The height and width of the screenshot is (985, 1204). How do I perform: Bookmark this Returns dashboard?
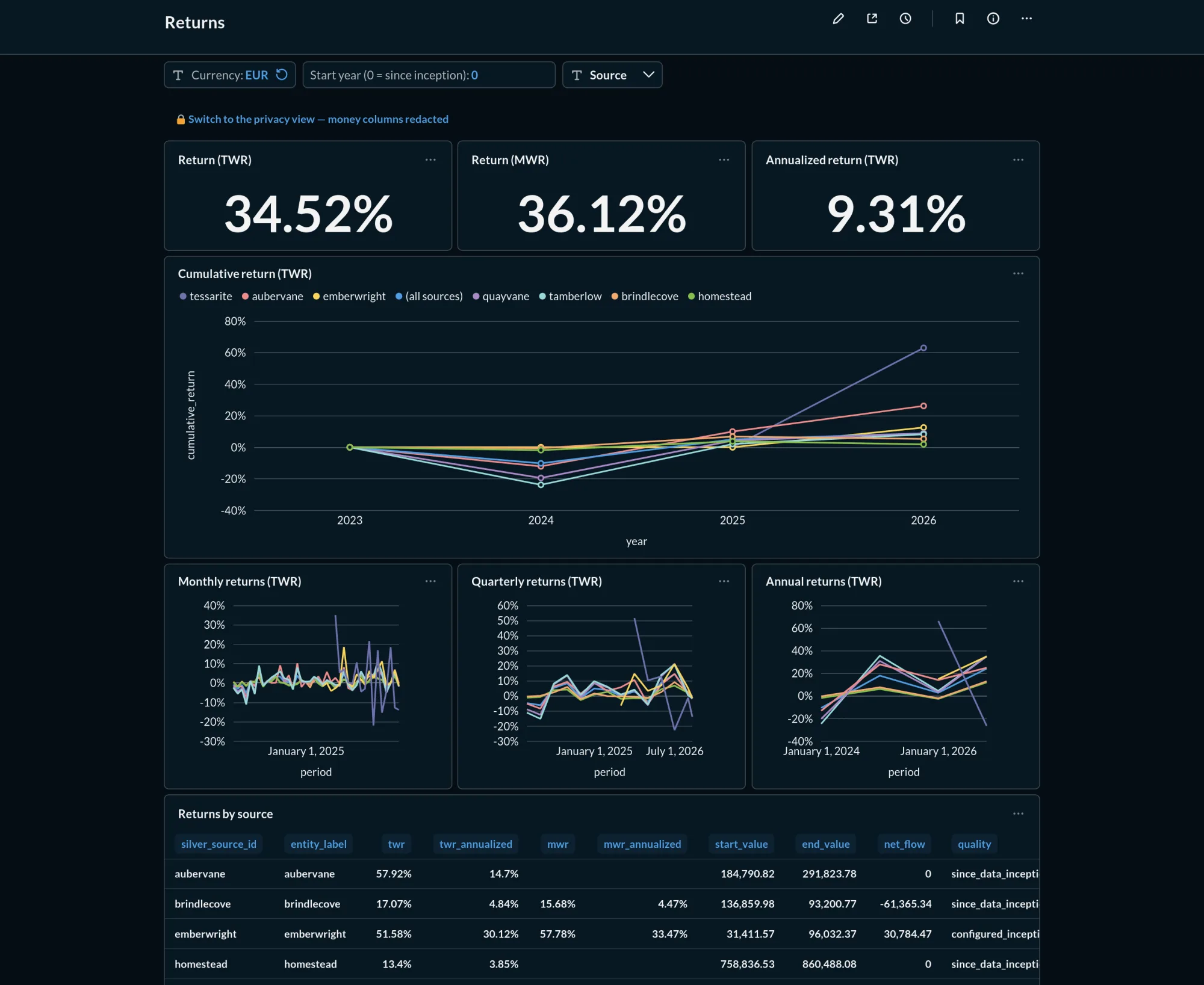click(960, 19)
